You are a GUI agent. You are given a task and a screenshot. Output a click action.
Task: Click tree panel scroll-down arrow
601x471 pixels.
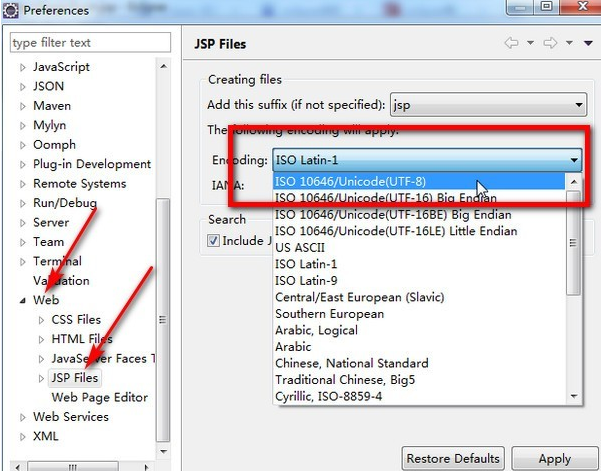click(163, 451)
